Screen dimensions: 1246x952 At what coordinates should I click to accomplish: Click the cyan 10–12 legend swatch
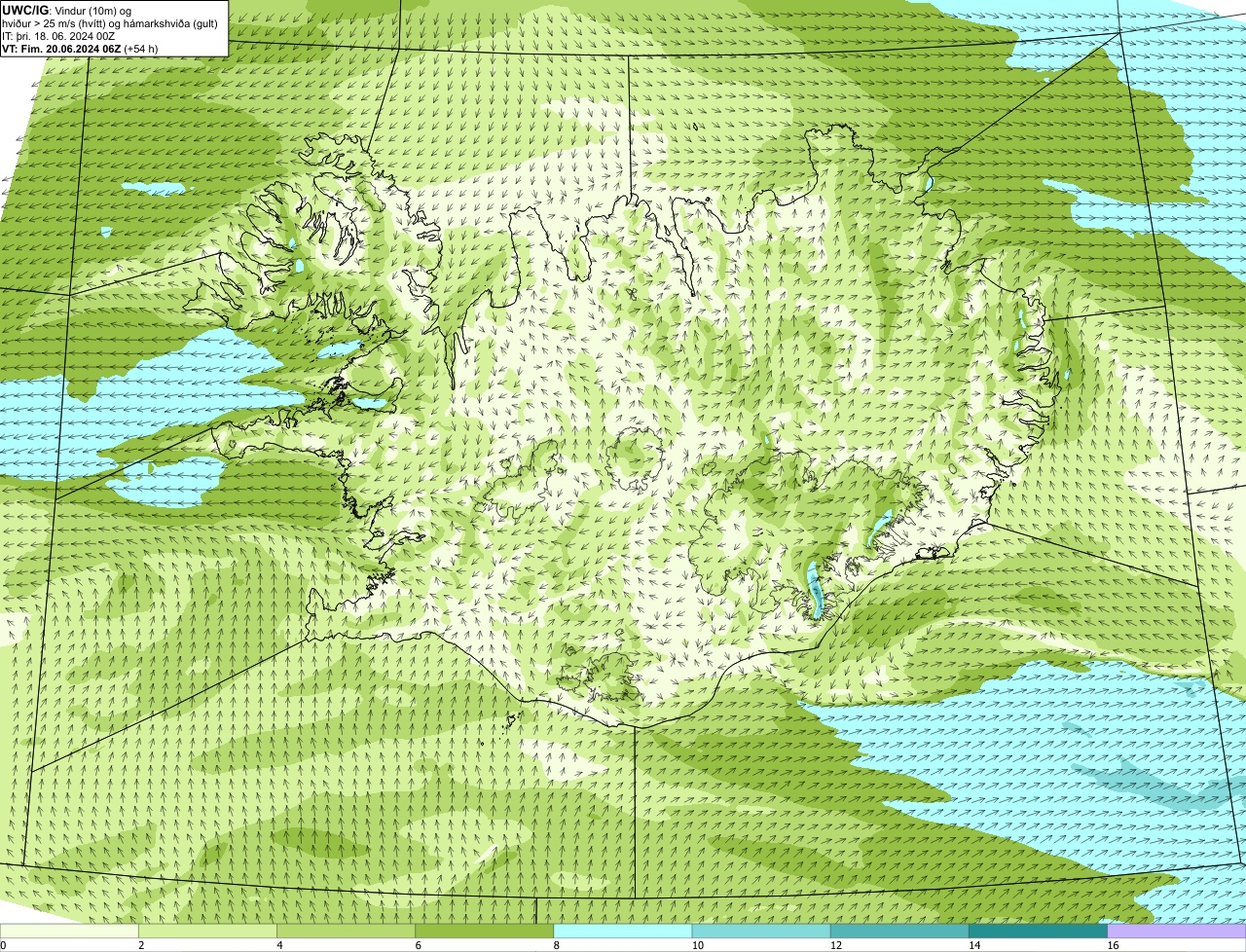pyautogui.click(x=761, y=932)
